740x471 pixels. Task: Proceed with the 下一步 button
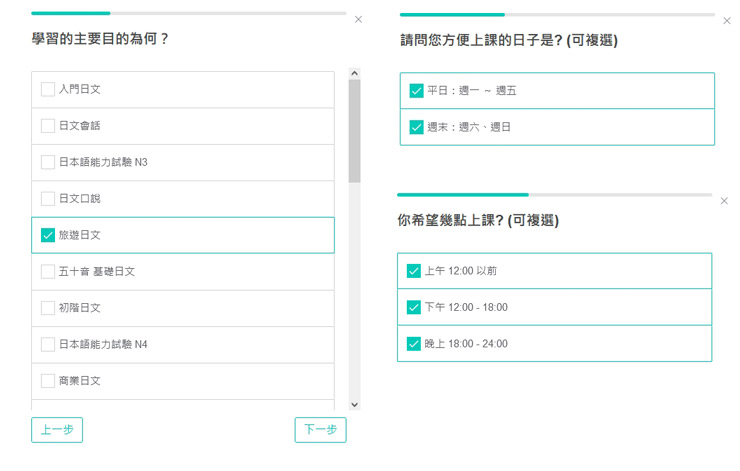tap(320, 430)
